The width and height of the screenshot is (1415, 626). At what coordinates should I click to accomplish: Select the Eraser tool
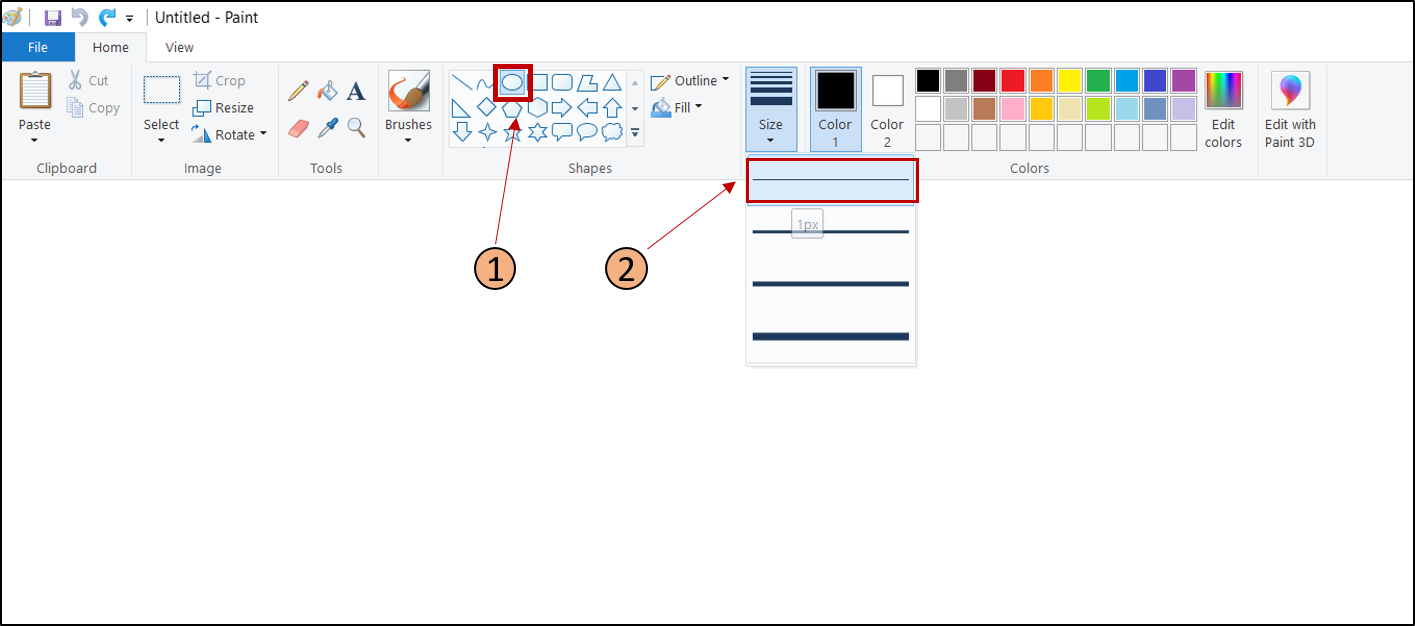(298, 128)
